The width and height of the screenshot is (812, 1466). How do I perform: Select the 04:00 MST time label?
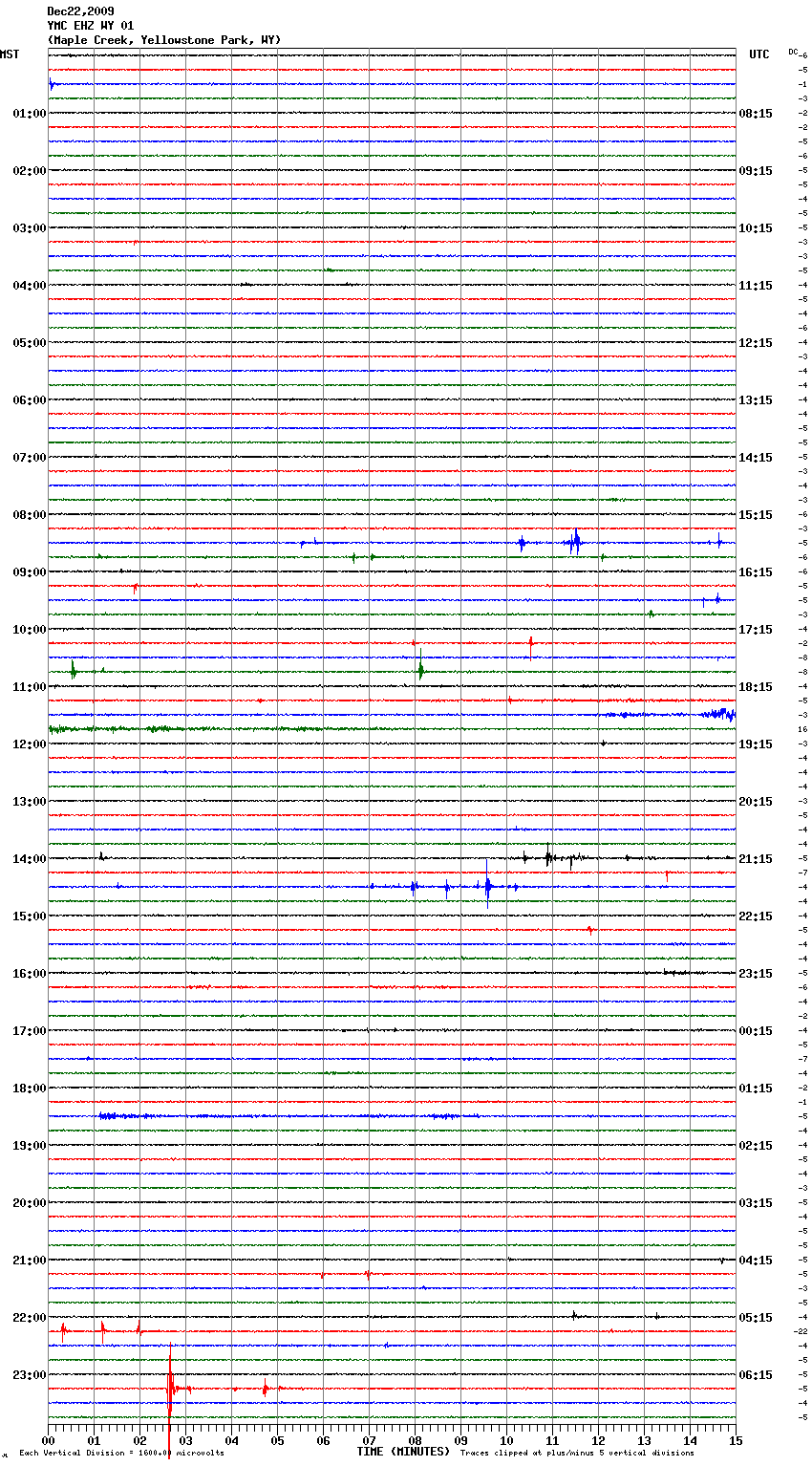click(x=30, y=286)
